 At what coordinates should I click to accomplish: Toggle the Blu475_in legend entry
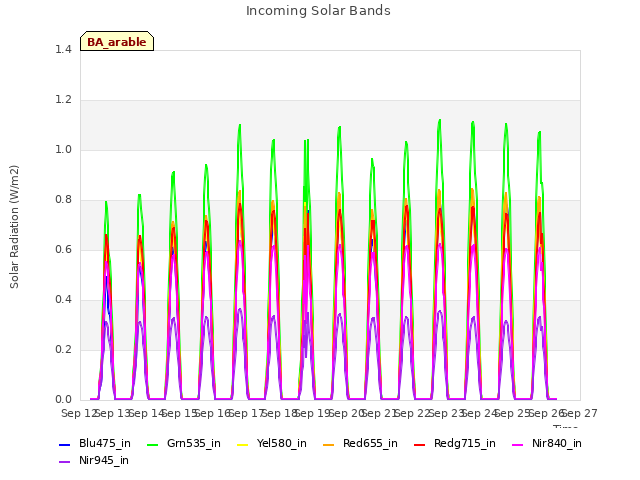95,444
